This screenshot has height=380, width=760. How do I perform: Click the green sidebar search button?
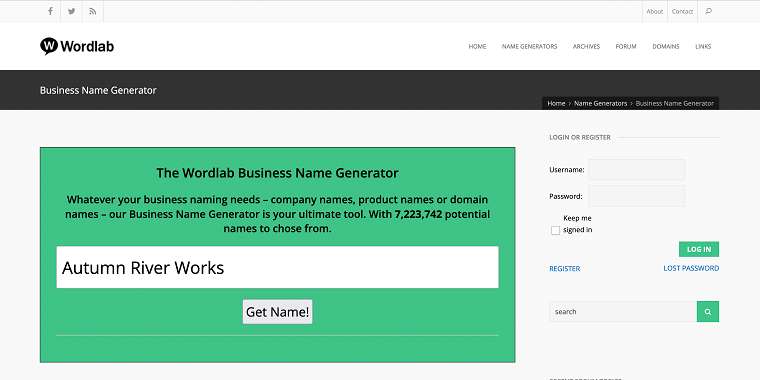click(x=708, y=312)
